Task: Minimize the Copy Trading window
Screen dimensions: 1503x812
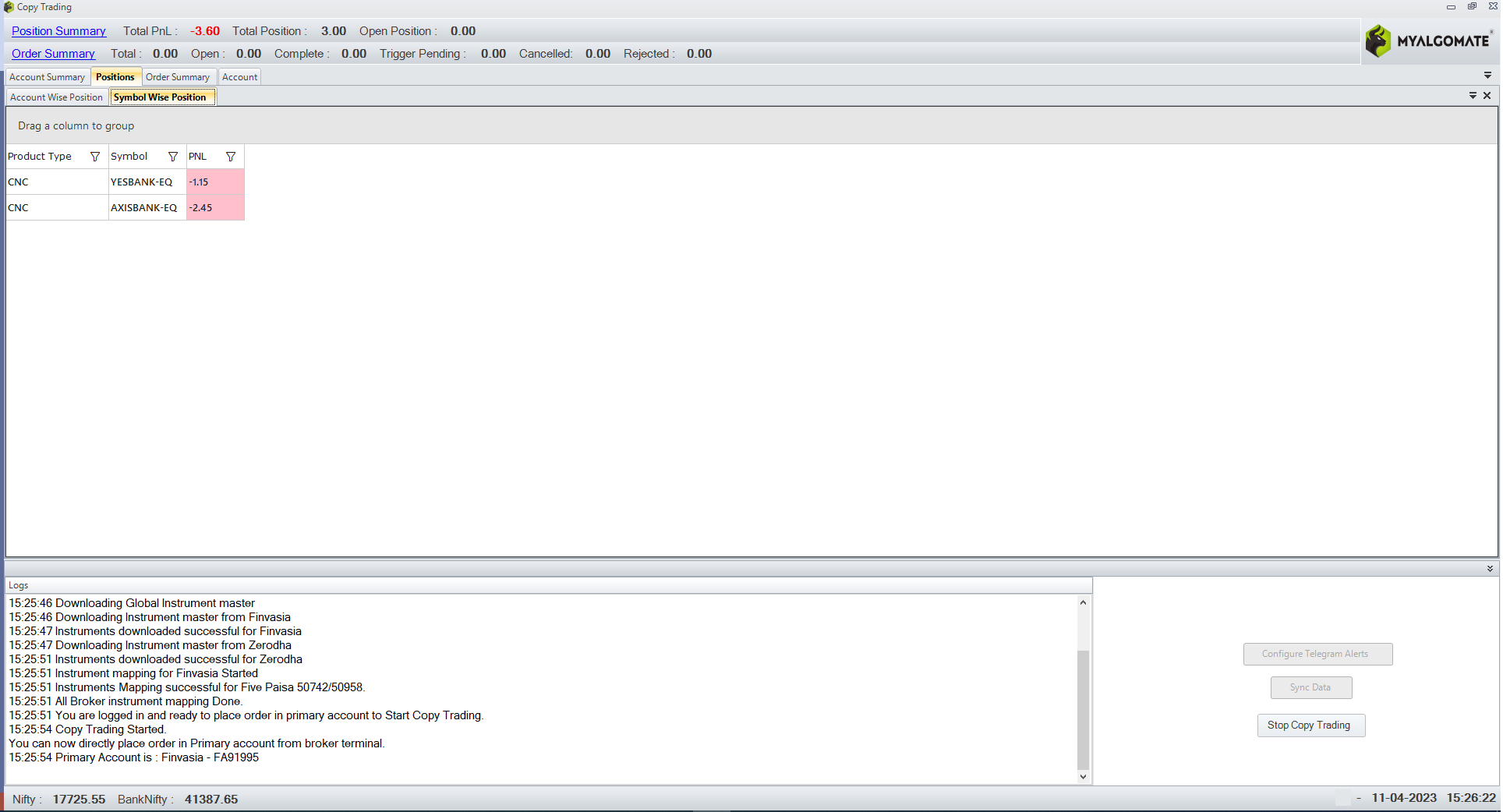Action: pyautogui.click(x=1451, y=6)
